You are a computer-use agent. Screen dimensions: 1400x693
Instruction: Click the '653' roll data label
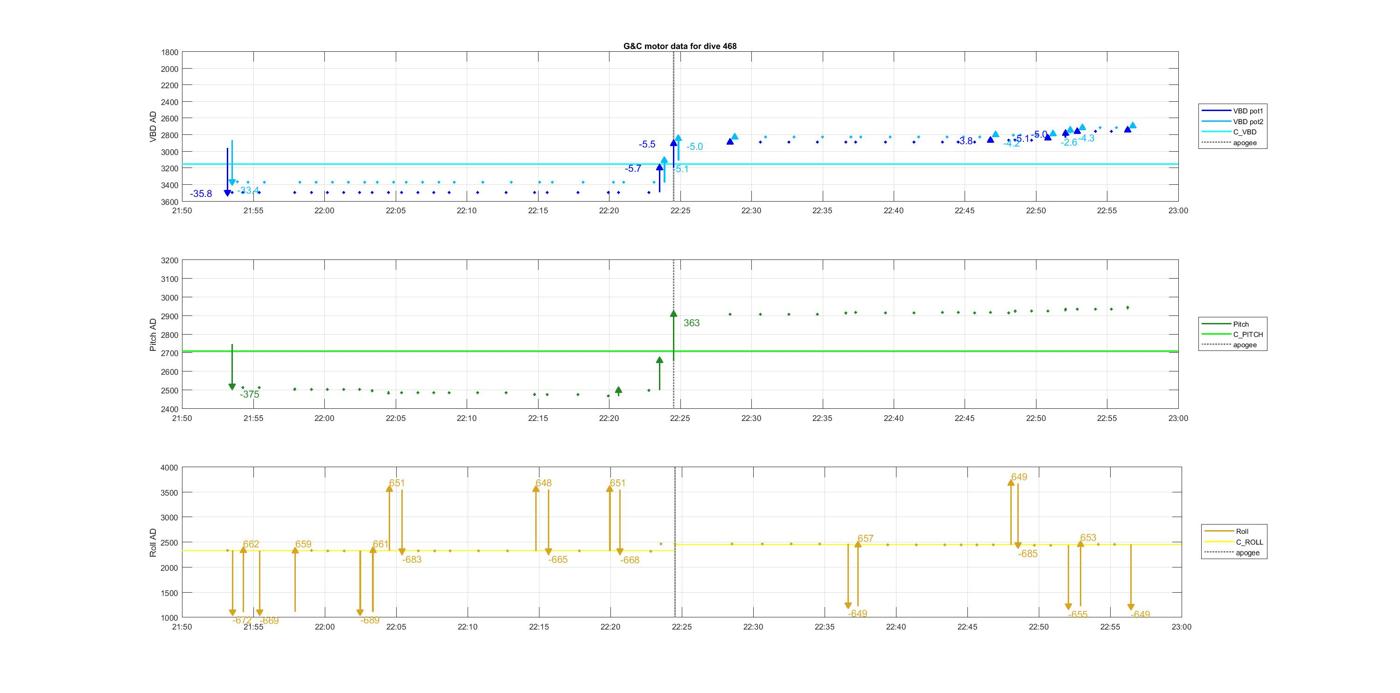(1088, 538)
